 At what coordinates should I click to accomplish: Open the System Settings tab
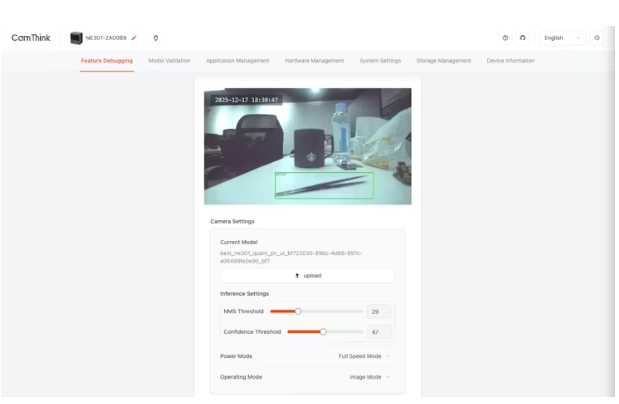[x=380, y=61]
